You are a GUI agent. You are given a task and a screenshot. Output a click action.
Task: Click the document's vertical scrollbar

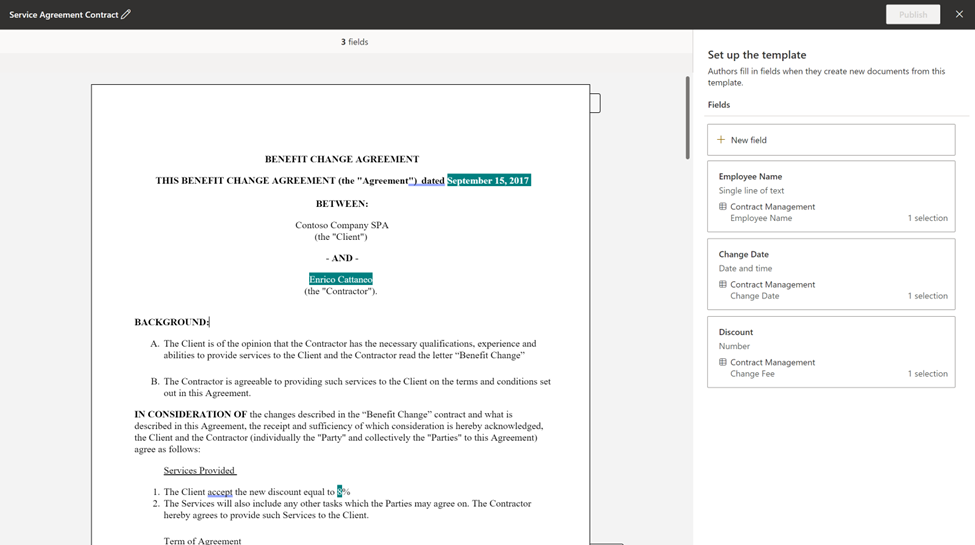[x=687, y=117]
